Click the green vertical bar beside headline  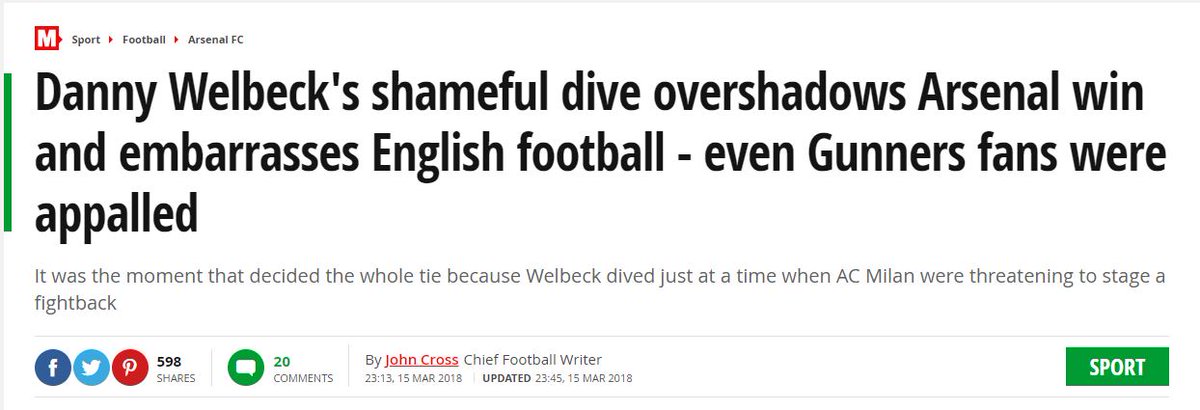8,152
